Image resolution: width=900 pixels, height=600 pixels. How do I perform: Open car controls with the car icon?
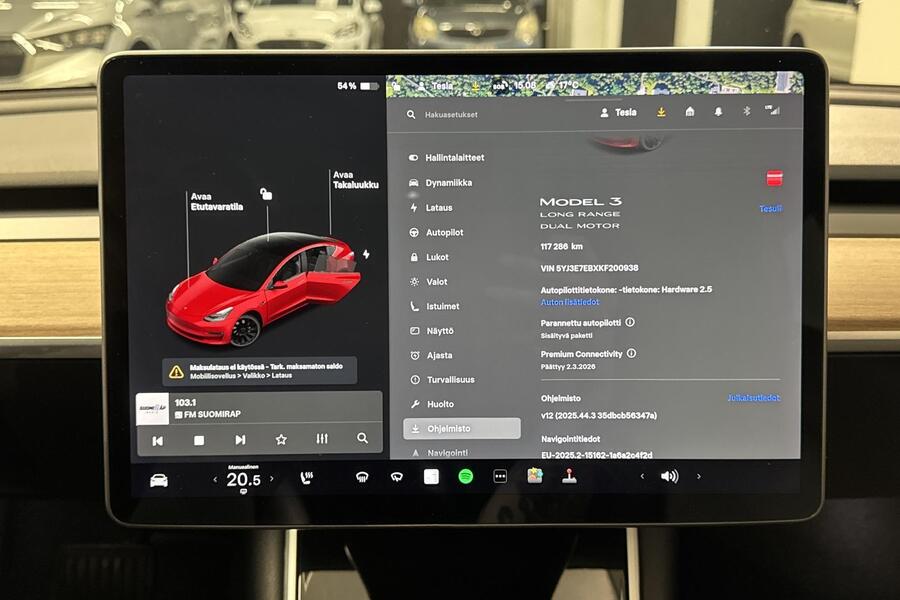click(158, 478)
